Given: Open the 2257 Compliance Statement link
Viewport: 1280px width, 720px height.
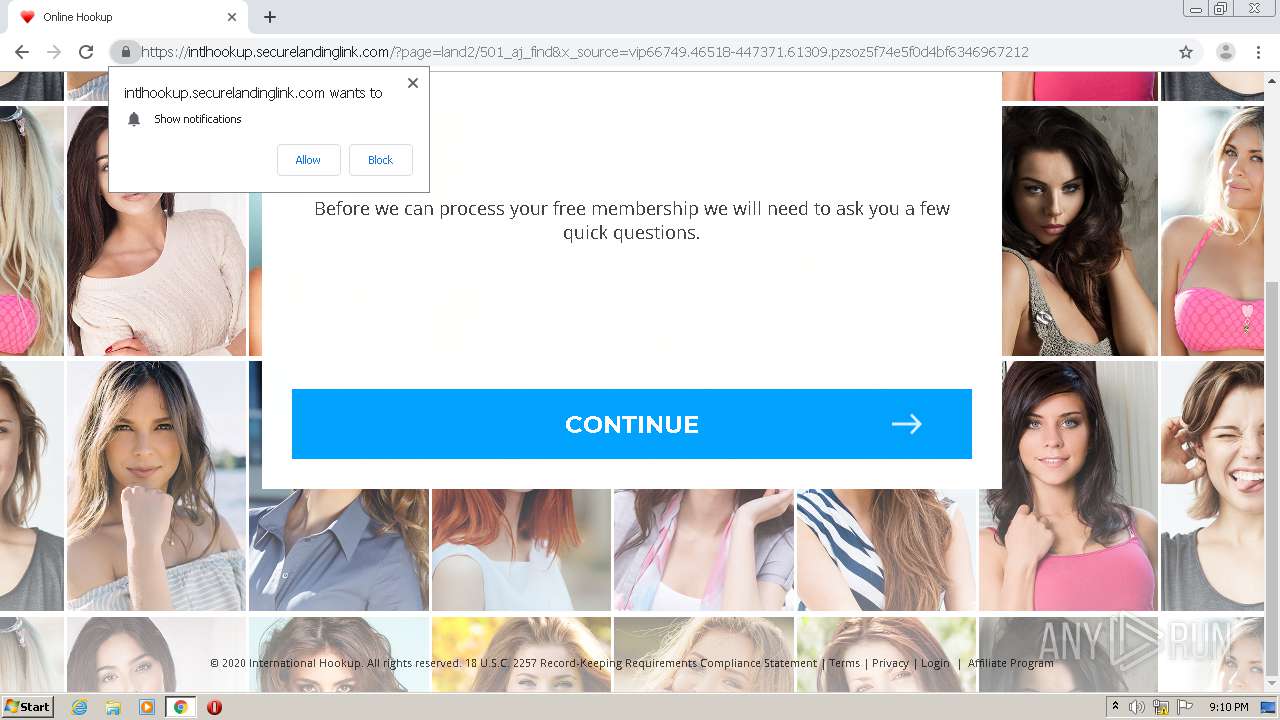Looking at the screenshot, I should point(641,663).
